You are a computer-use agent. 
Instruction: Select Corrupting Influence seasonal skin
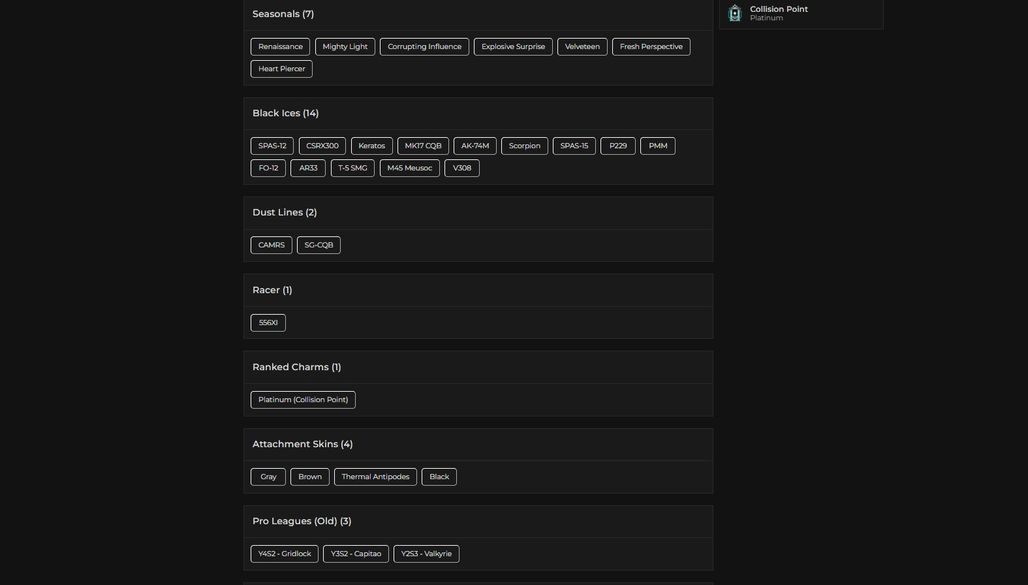pyautogui.click(x=424, y=47)
